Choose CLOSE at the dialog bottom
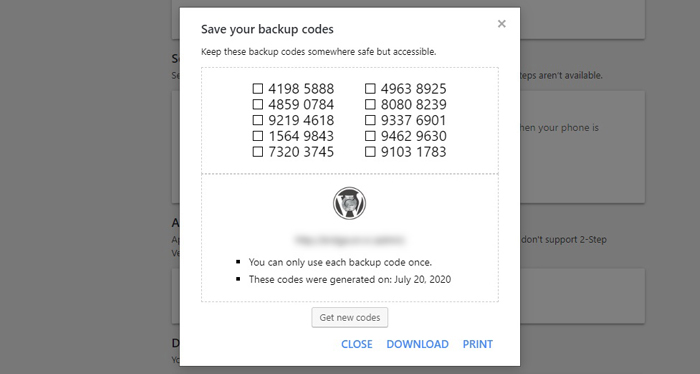 [x=357, y=344]
